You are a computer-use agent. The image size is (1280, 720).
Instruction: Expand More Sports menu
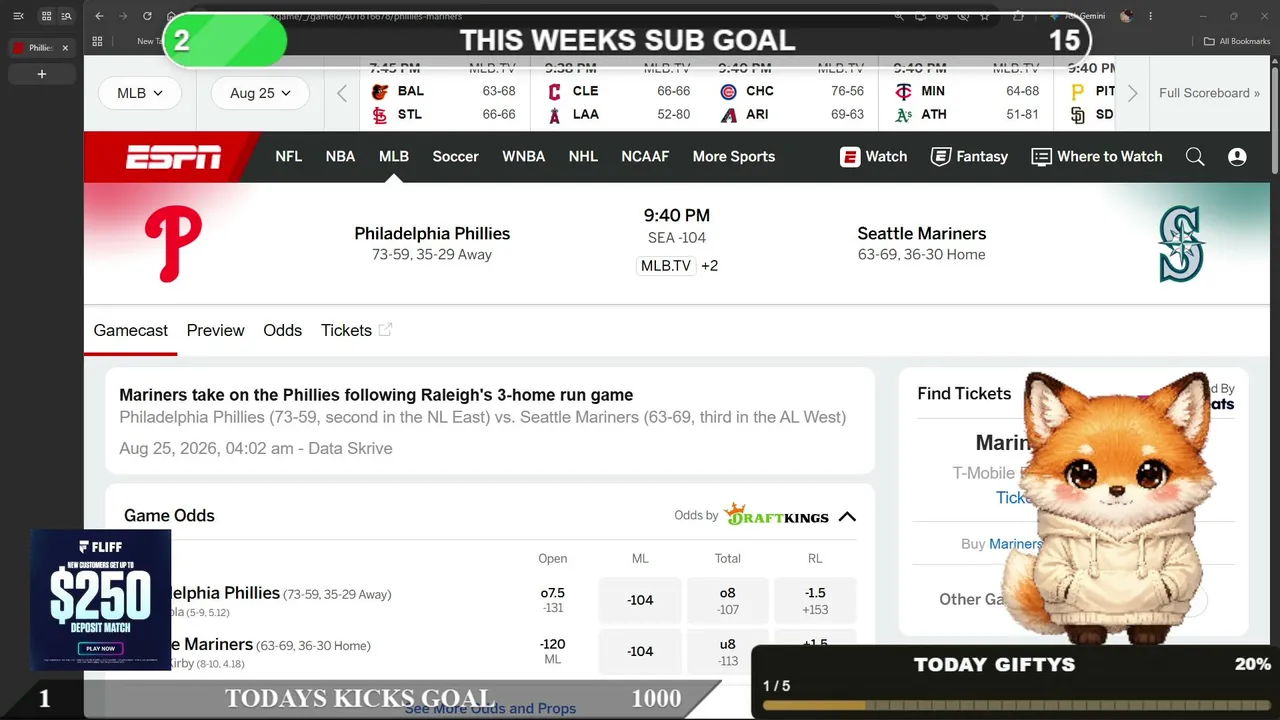734,157
